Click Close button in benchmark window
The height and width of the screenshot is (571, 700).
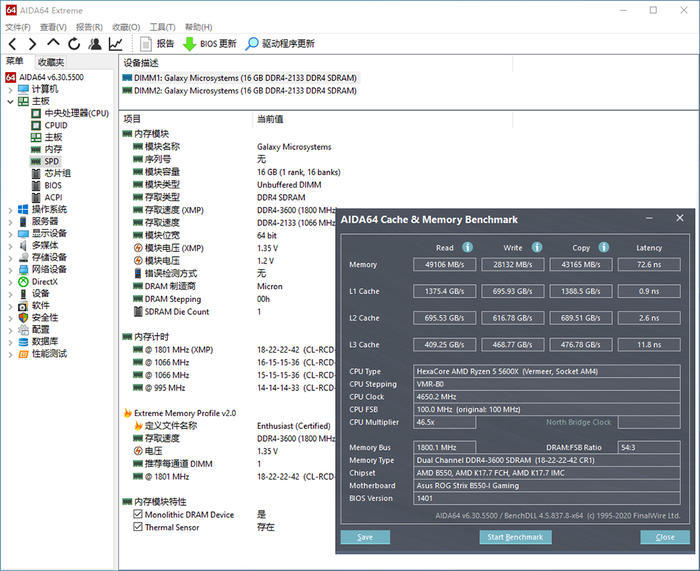(x=665, y=537)
